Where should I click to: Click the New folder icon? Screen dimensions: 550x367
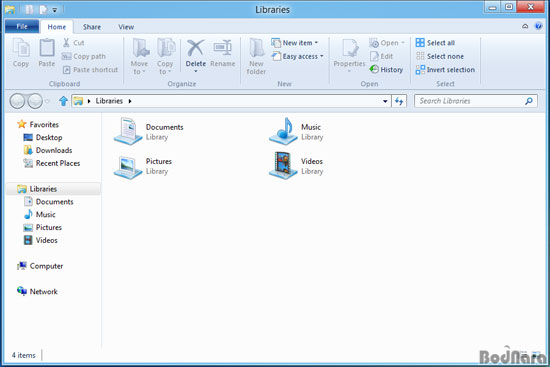(x=256, y=48)
